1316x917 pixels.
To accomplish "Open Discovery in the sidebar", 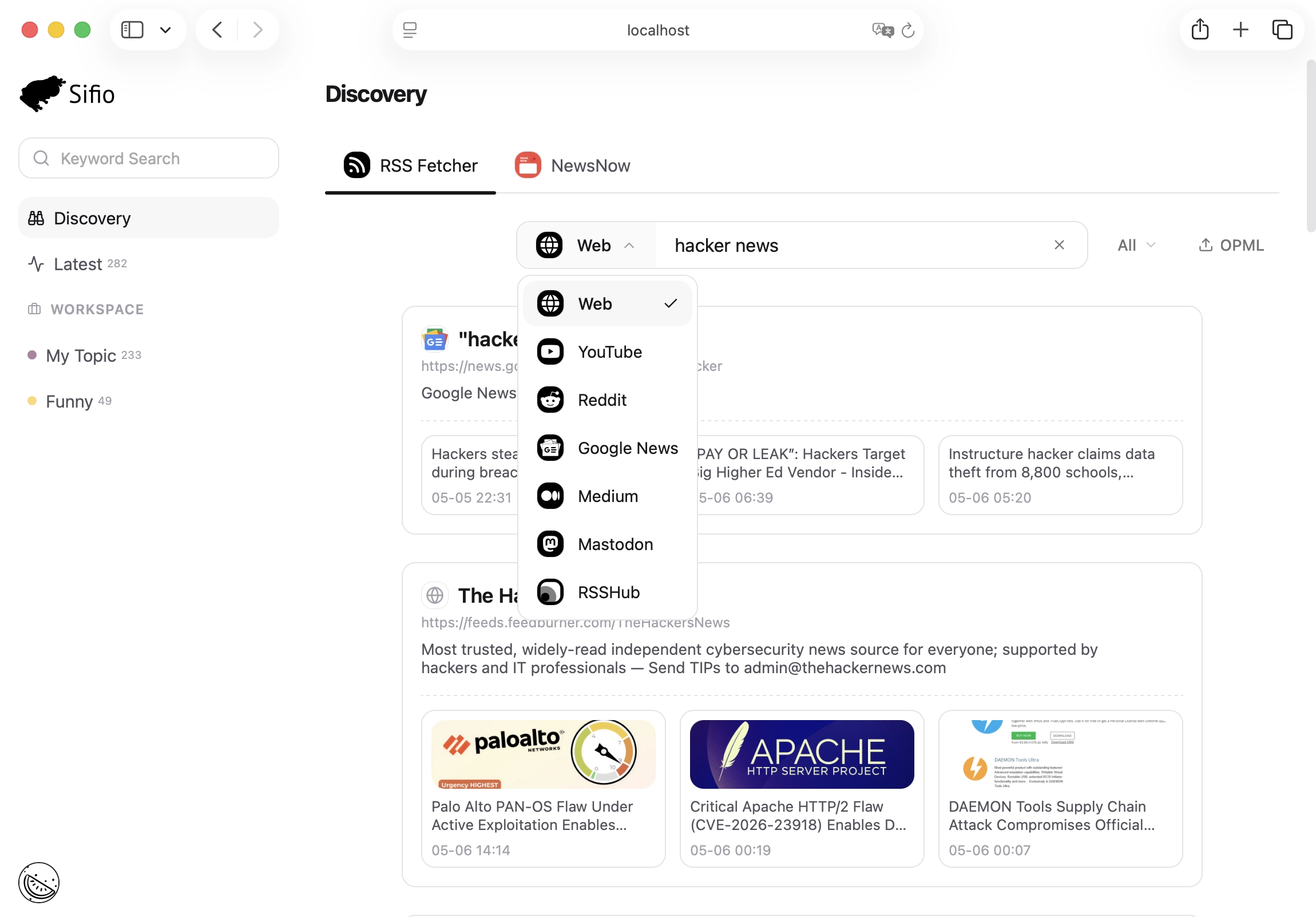I will click(148, 218).
